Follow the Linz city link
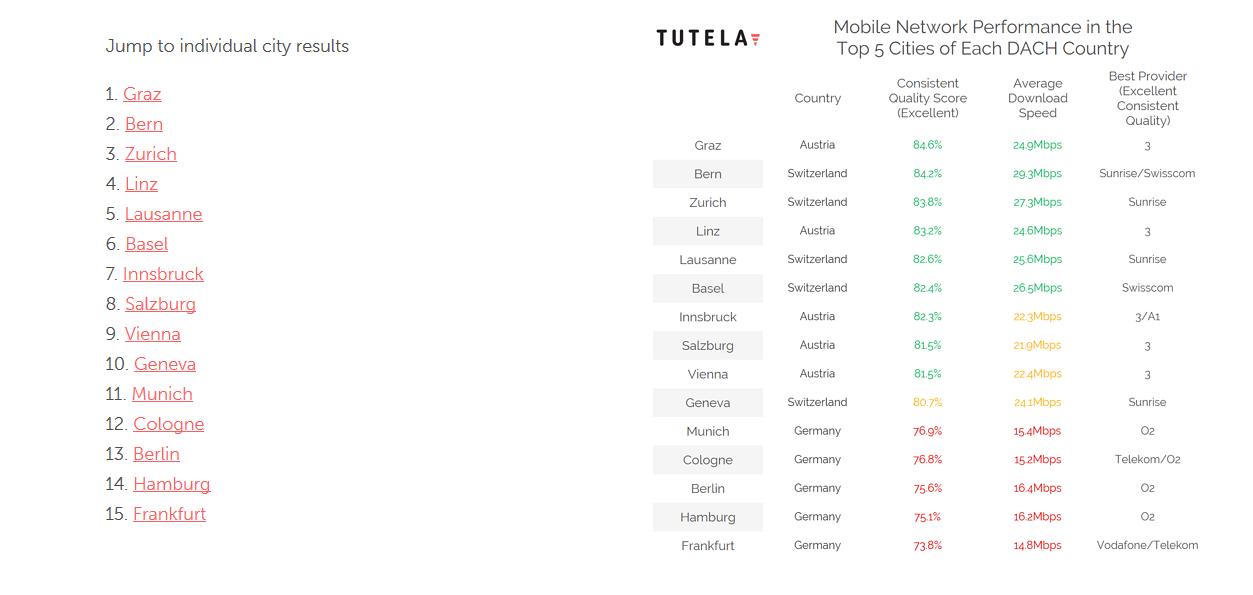This screenshot has width=1253, height=595. pos(141,184)
